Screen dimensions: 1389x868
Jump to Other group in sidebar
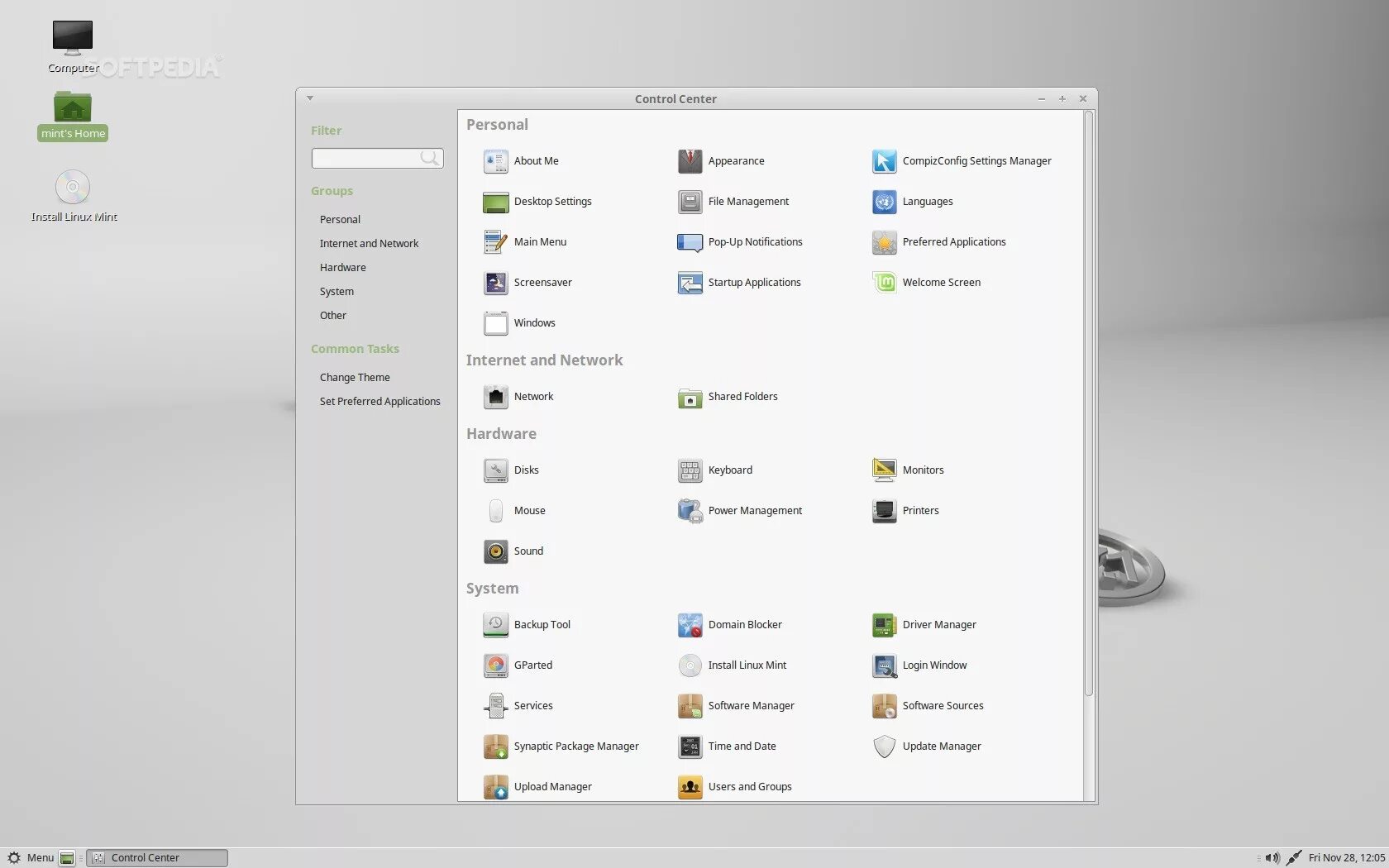333,316
